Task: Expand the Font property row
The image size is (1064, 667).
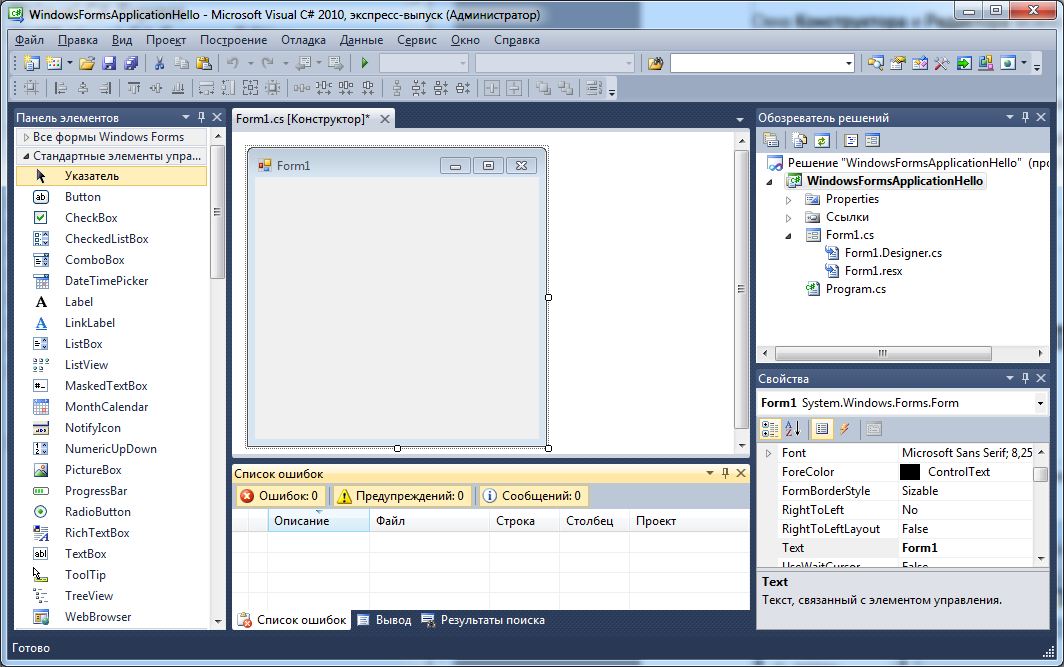Action: 768,453
